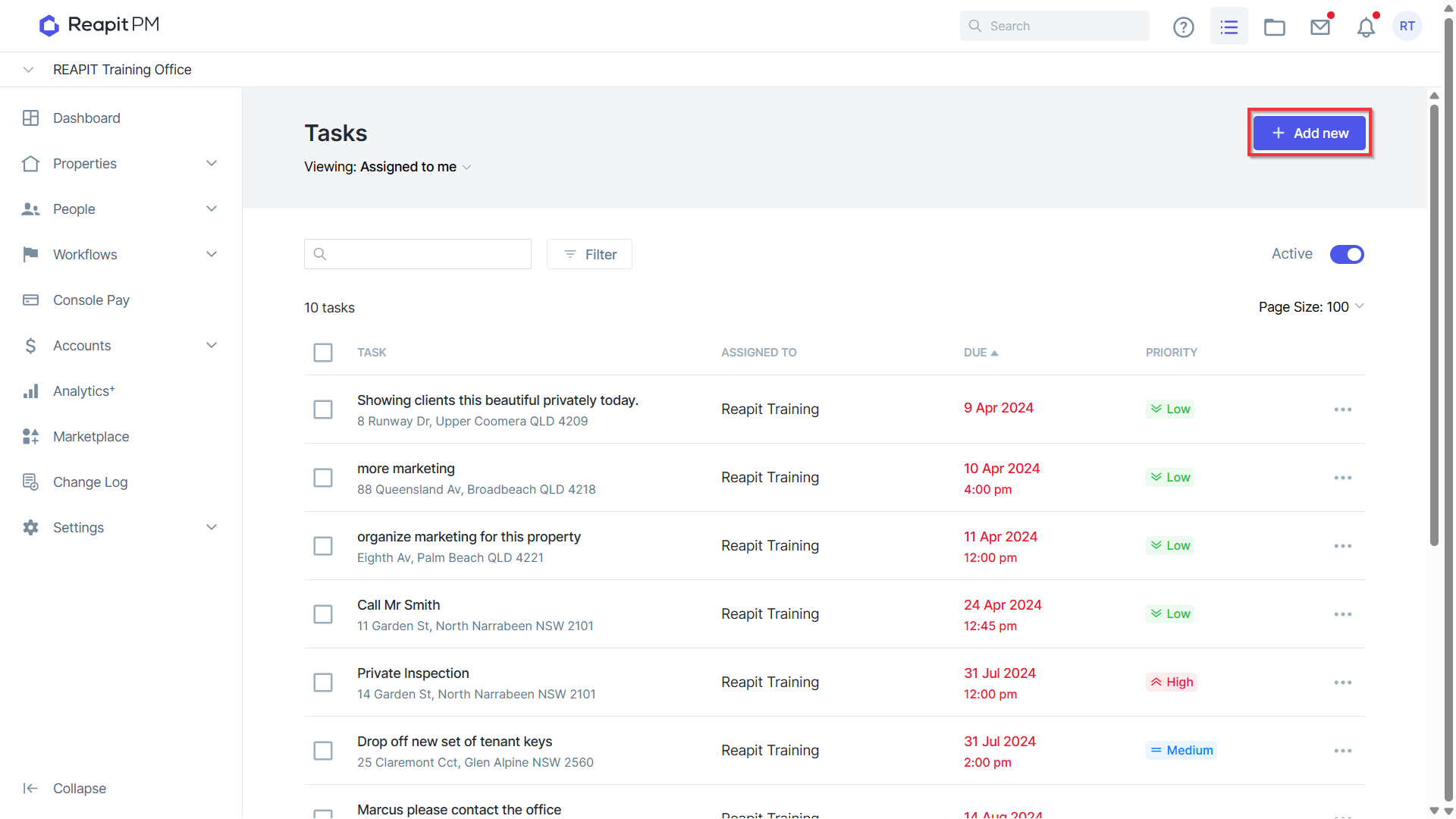Click the High priority badge
The image size is (1456, 819).
[1172, 682]
